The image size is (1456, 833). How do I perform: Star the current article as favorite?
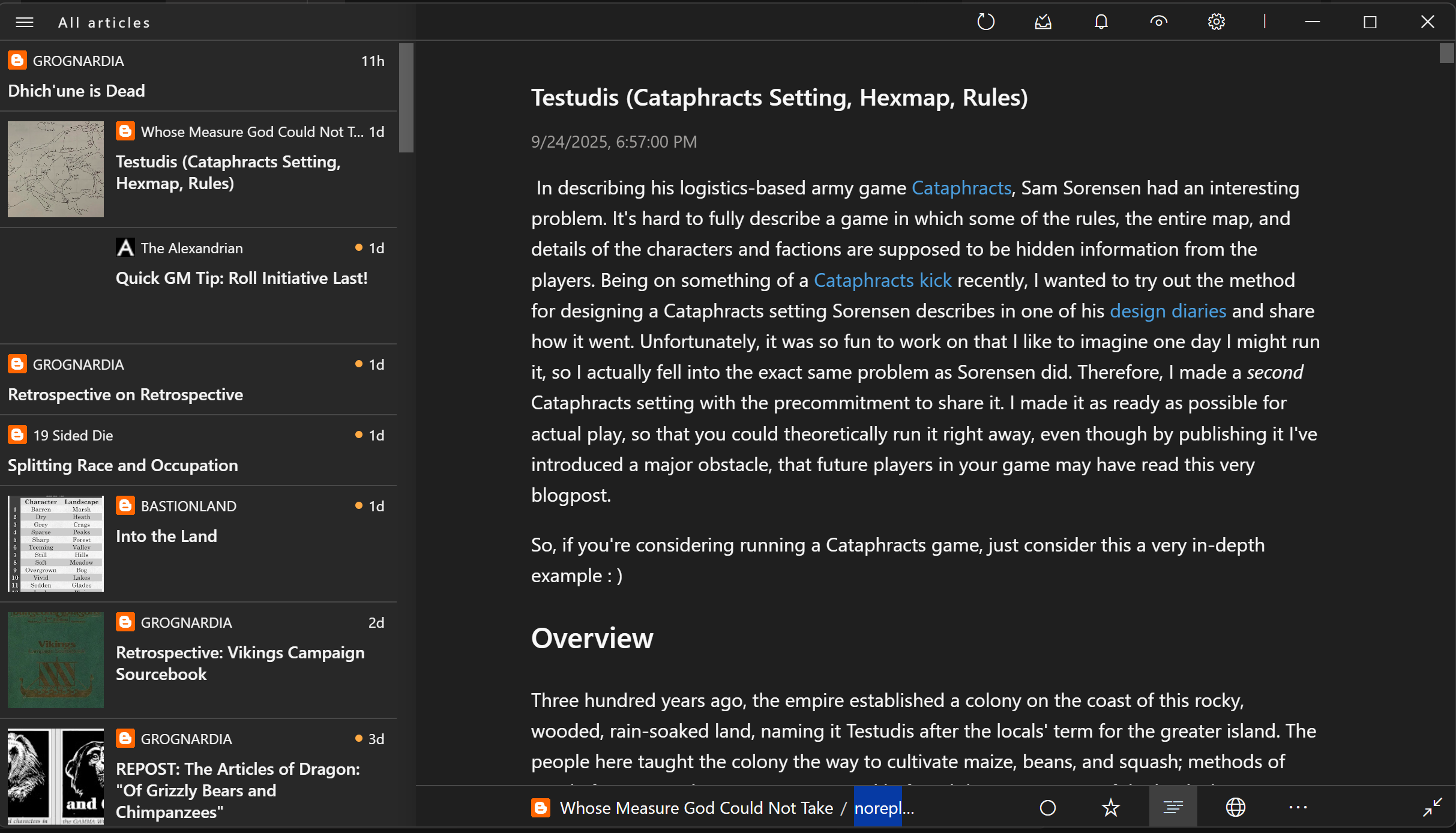tap(1111, 808)
